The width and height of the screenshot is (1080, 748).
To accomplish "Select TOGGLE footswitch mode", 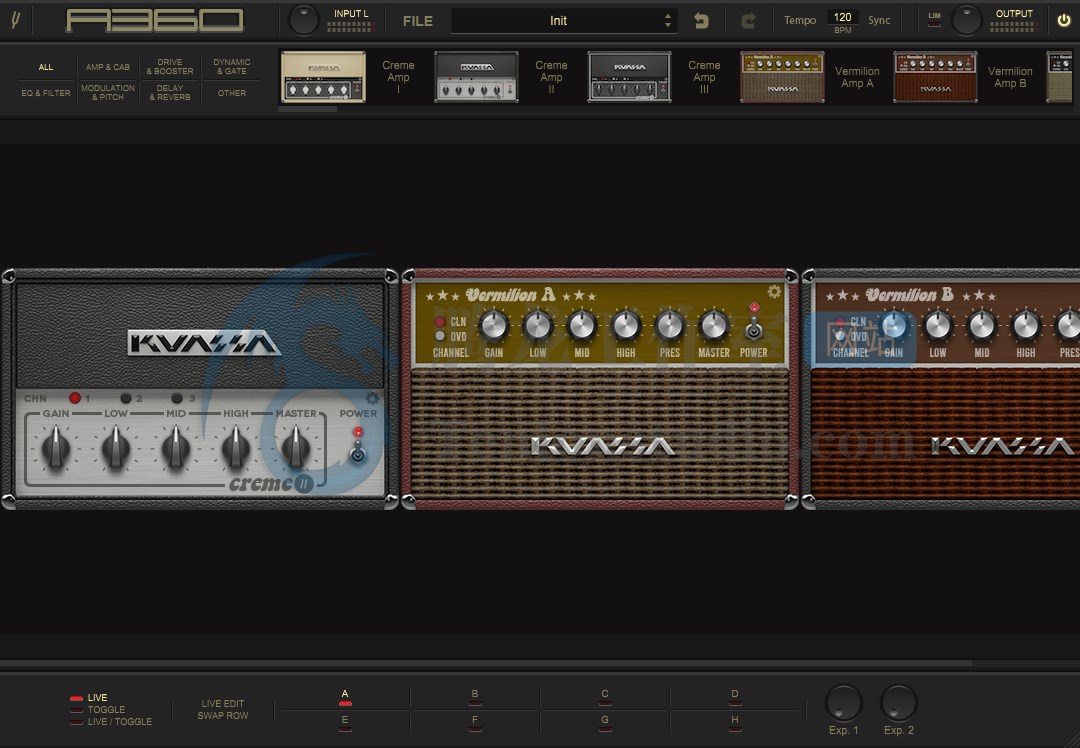I will click(x=98, y=709).
